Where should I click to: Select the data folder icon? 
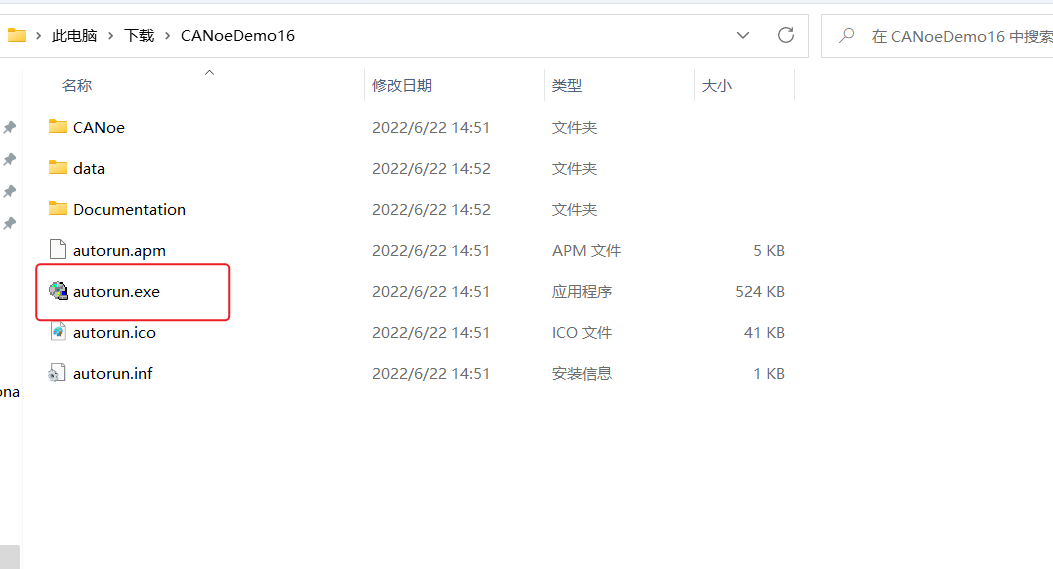pyautogui.click(x=58, y=168)
